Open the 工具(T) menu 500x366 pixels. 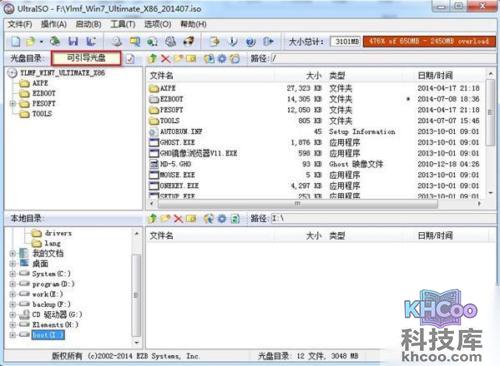tap(123, 24)
